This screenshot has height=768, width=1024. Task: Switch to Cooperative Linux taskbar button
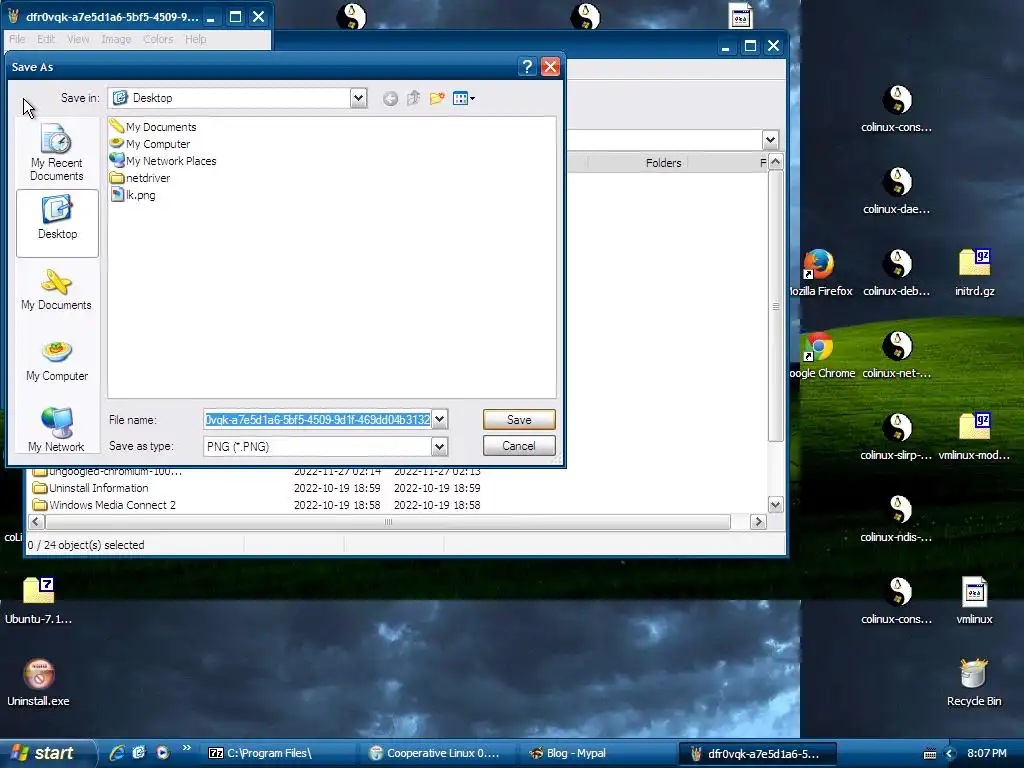pos(436,753)
